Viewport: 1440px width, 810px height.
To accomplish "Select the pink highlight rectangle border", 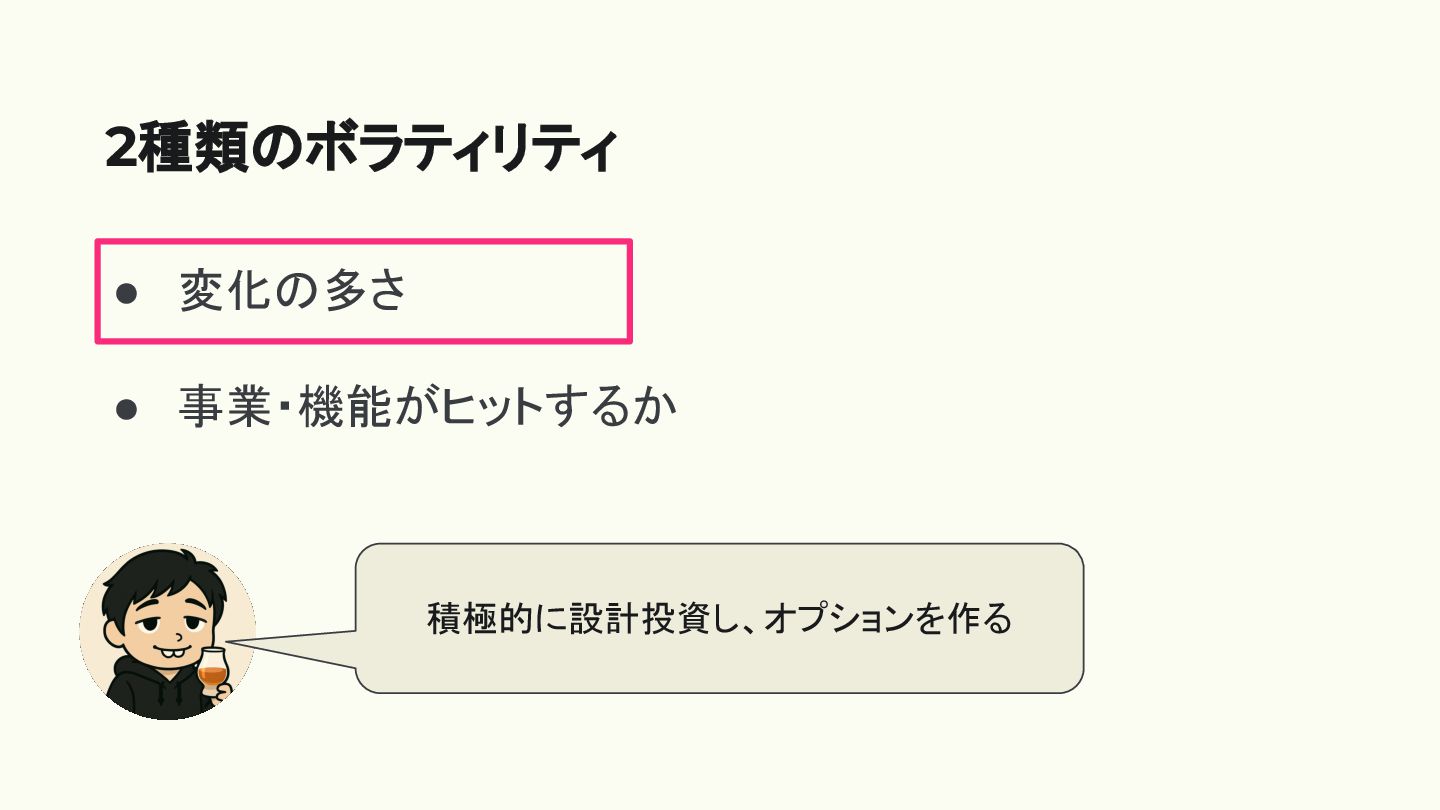I will pos(364,241).
